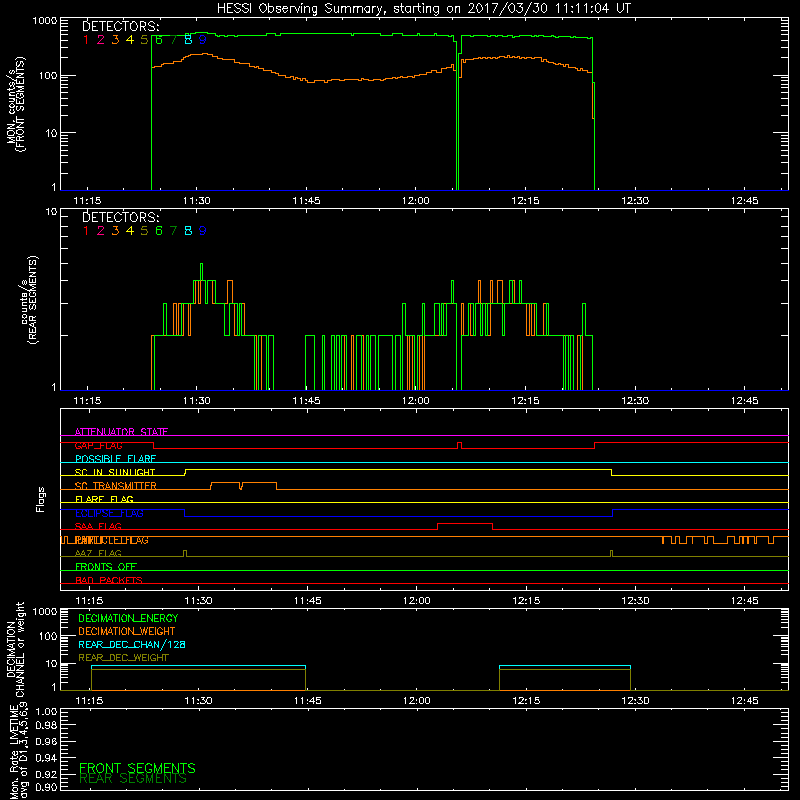Screen dimensions: 800x800
Task: Select red detector 1 in front segments legend
Action: [86, 40]
